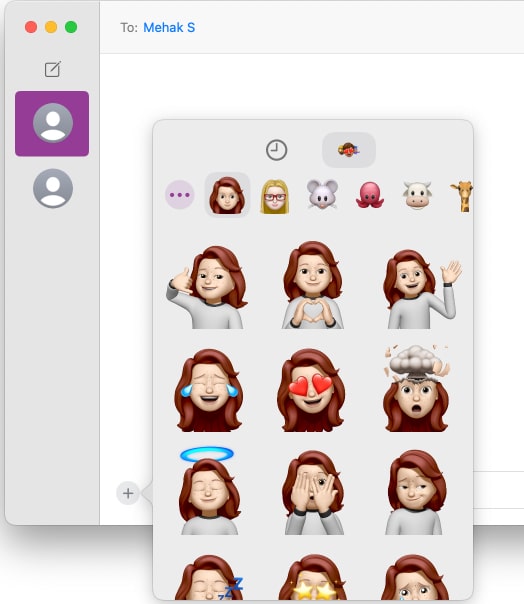Image resolution: width=524 pixels, height=604 pixels.
Task: Send the heart eyes Memoji sticker
Action: tap(311, 390)
